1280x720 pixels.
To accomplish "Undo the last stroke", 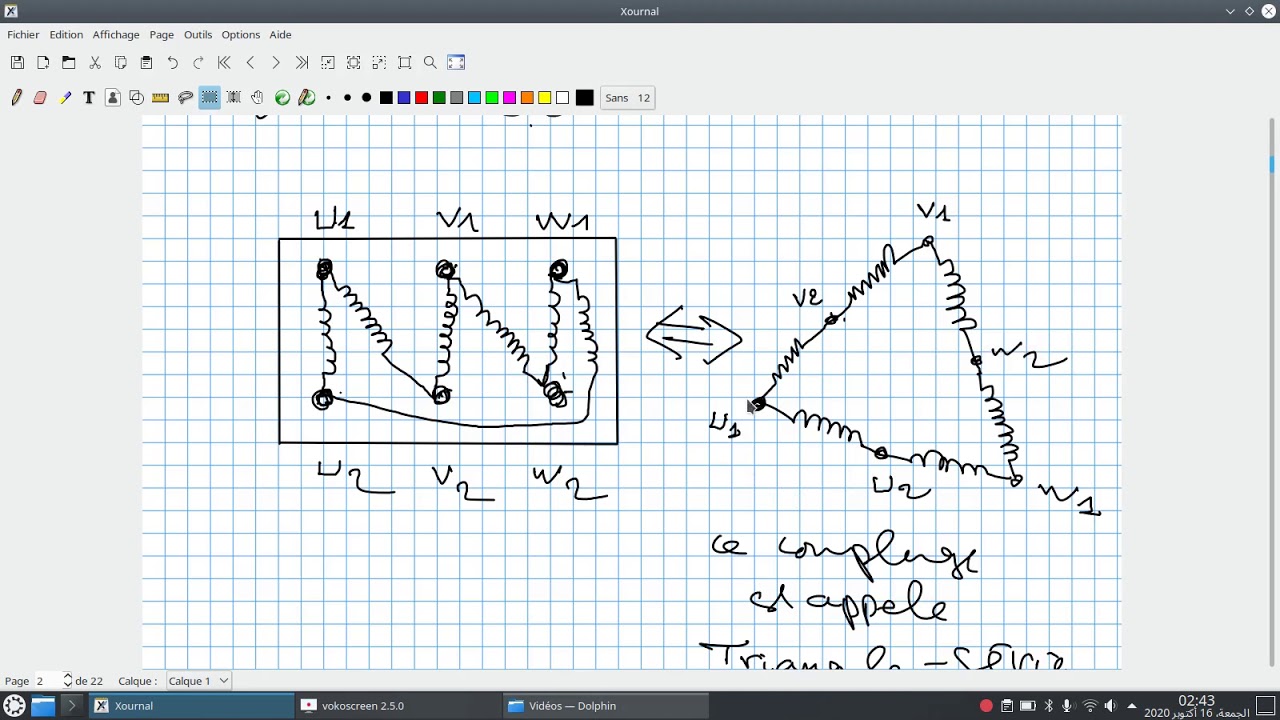I will (173, 63).
